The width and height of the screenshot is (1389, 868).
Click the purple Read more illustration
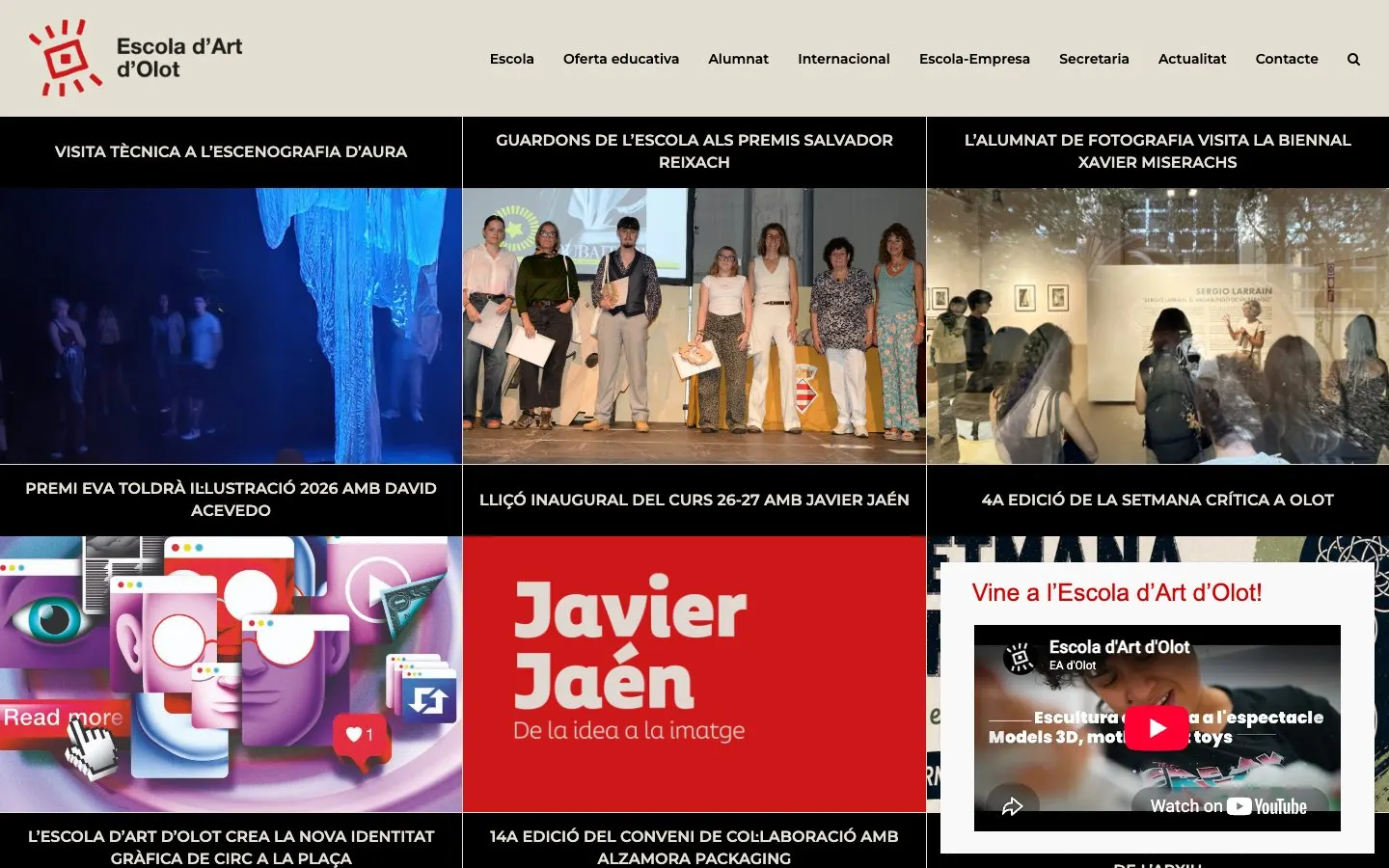[231, 674]
